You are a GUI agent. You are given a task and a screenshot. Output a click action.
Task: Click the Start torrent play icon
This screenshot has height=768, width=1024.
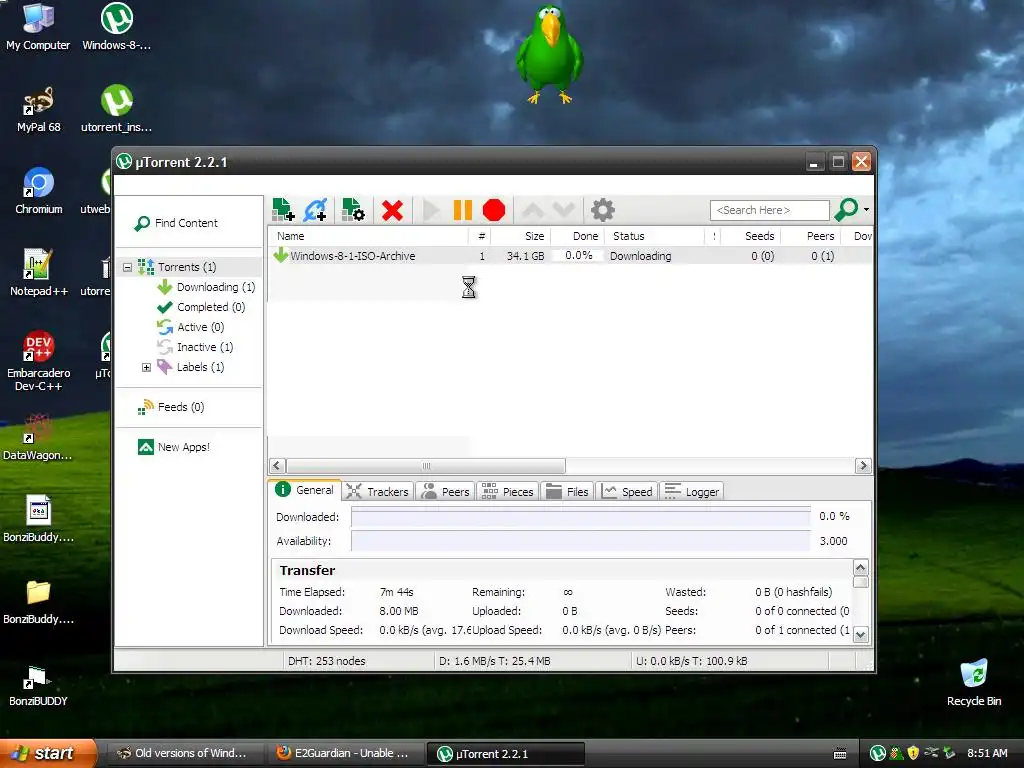coord(430,210)
